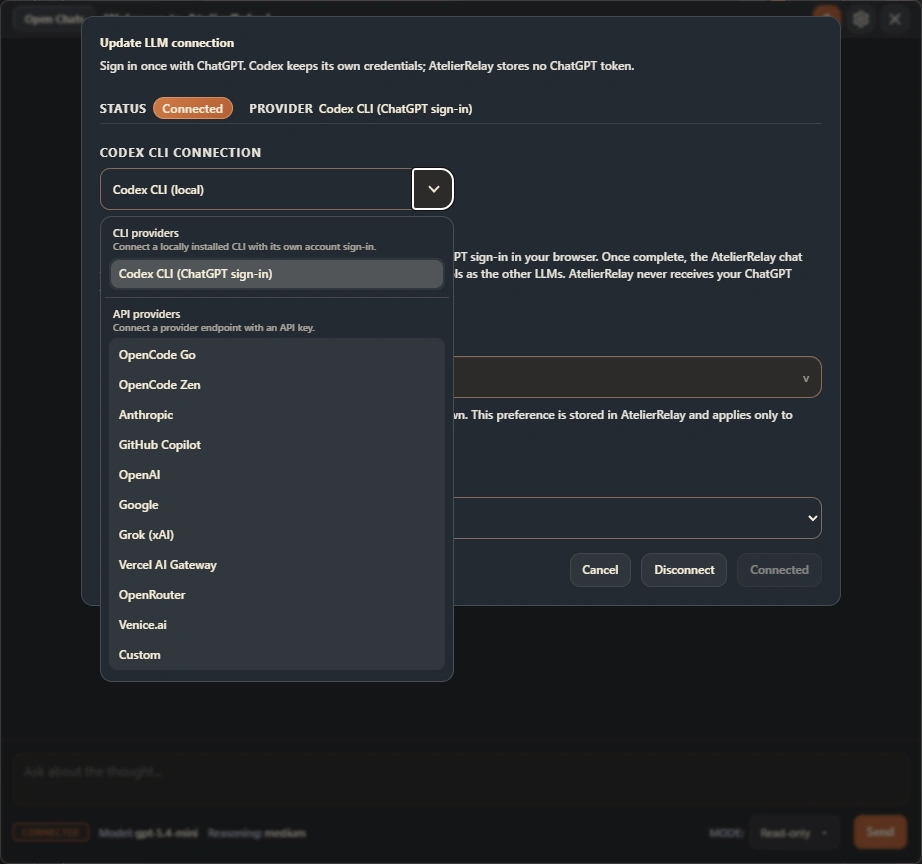Click the 'API providers' group heading
The height and width of the screenshot is (864, 922).
tap(146, 314)
